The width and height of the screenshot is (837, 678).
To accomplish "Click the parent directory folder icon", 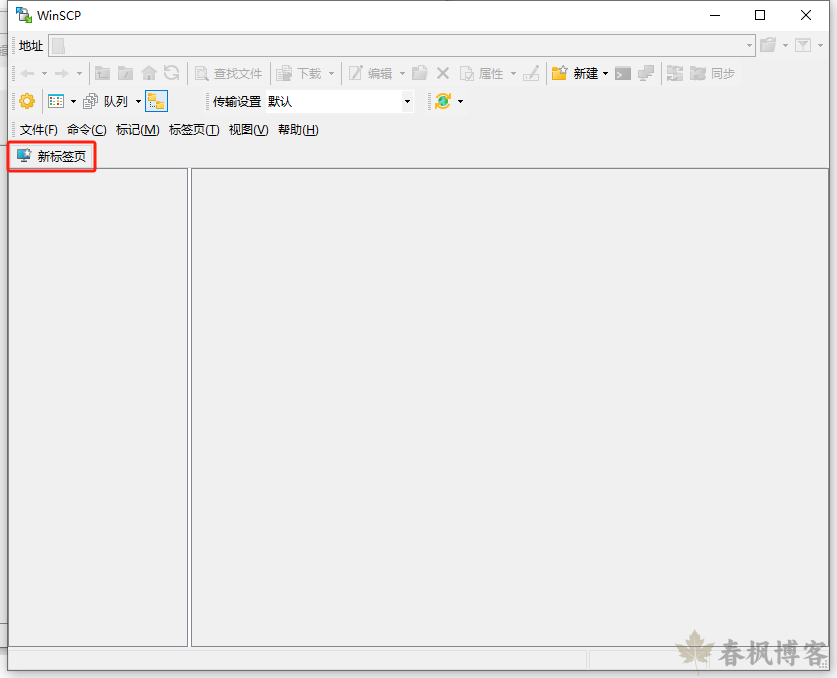I will pos(102,73).
